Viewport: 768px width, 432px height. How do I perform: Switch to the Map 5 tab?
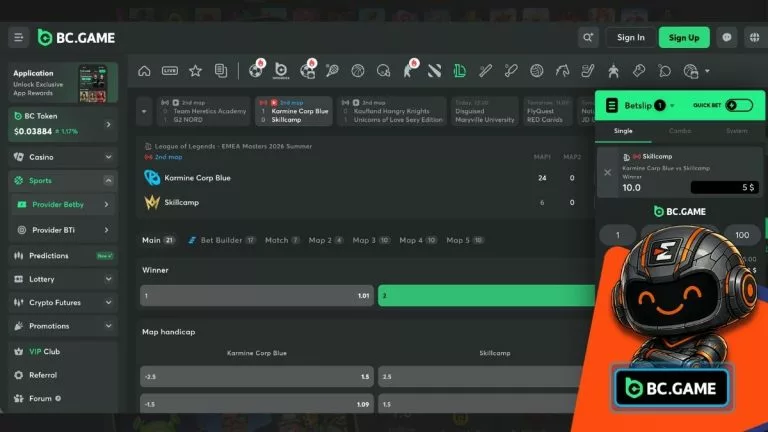pyautogui.click(x=465, y=240)
